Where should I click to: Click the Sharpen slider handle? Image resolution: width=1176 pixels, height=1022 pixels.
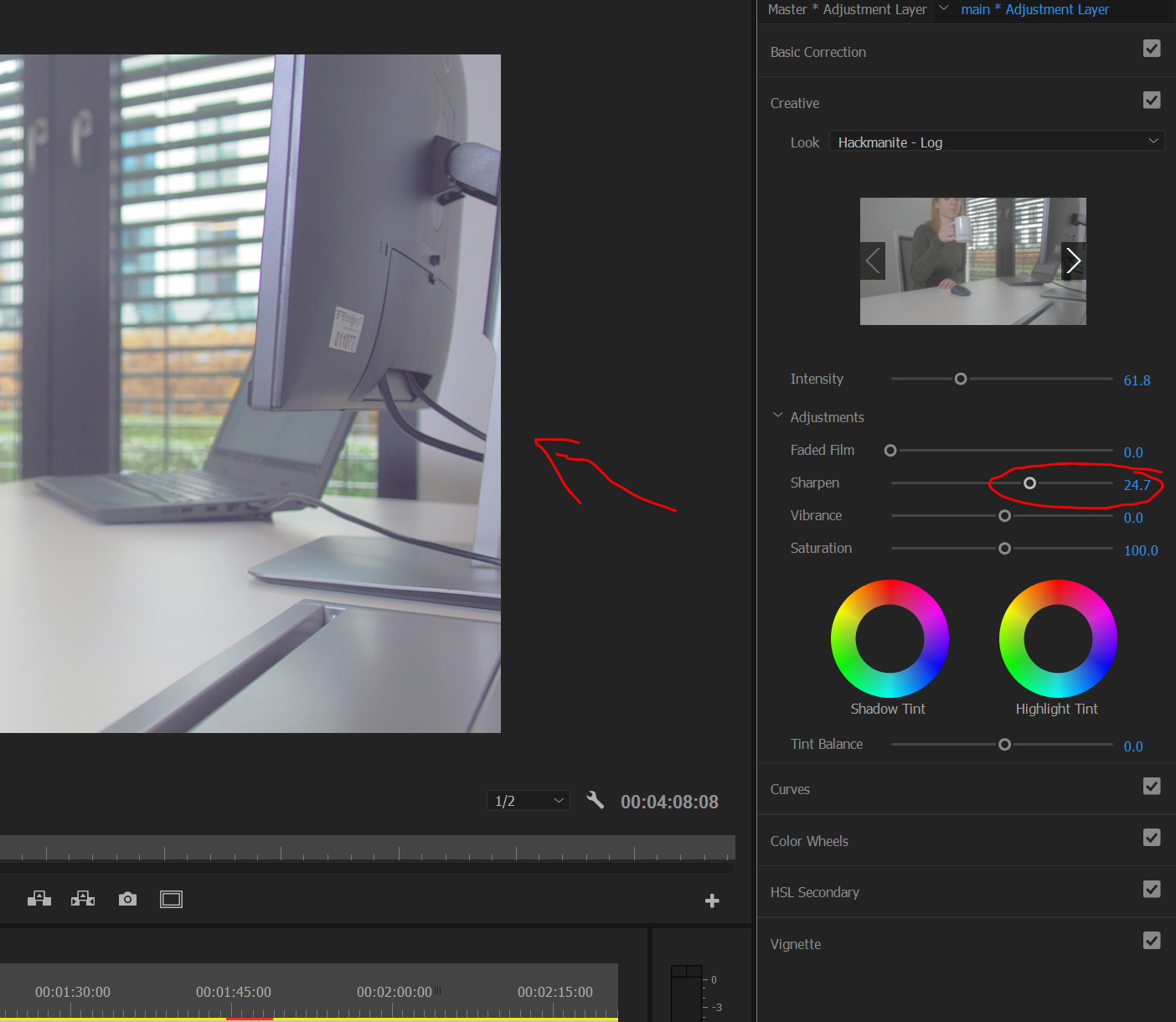[x=1029, y=483]
